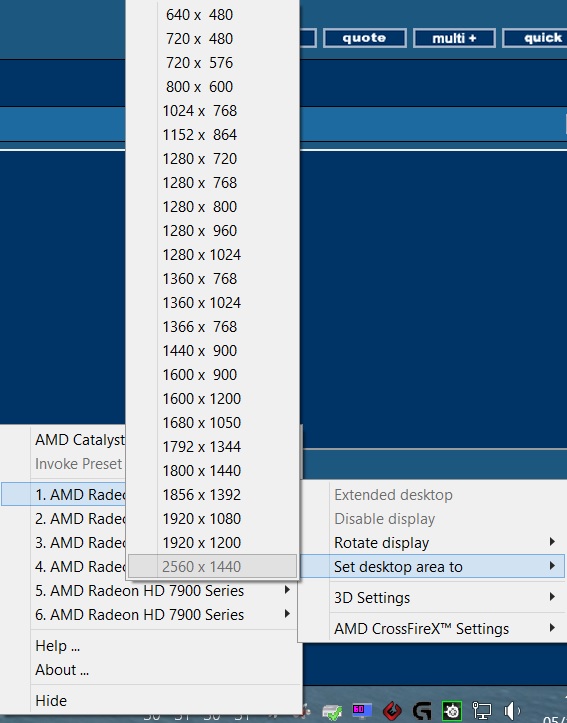This screenshot has width=567, height=723.
Task: Pick 1360 x 768 resolution
Action: click(x=213, y=279)
